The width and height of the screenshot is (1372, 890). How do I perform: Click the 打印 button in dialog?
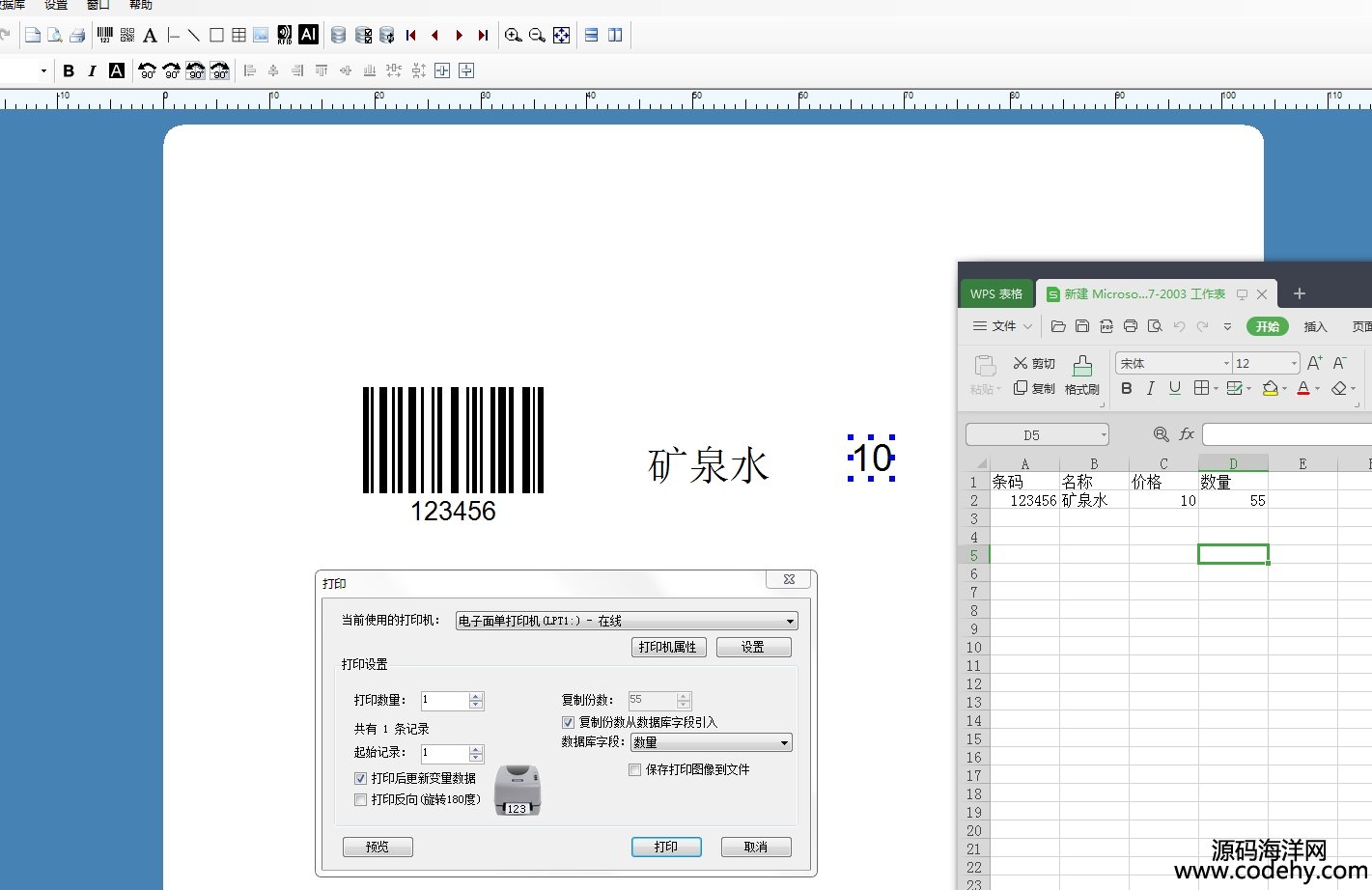click(666, 847)
